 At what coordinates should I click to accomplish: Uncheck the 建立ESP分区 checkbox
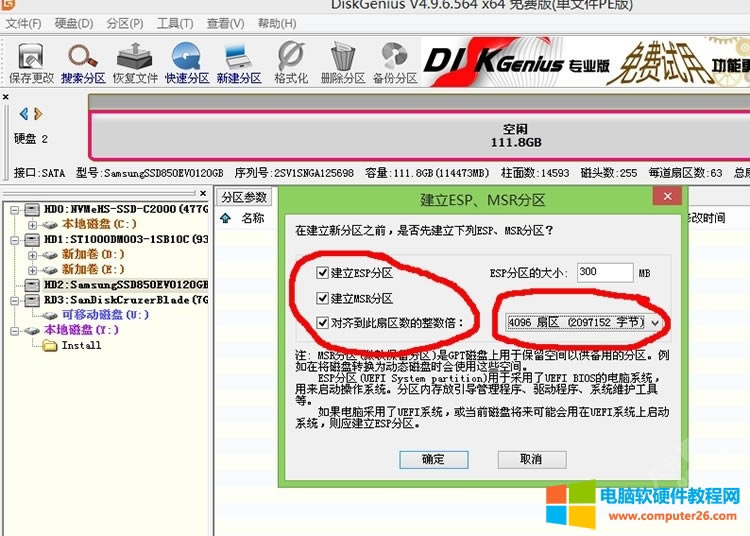tap(321, 273)
